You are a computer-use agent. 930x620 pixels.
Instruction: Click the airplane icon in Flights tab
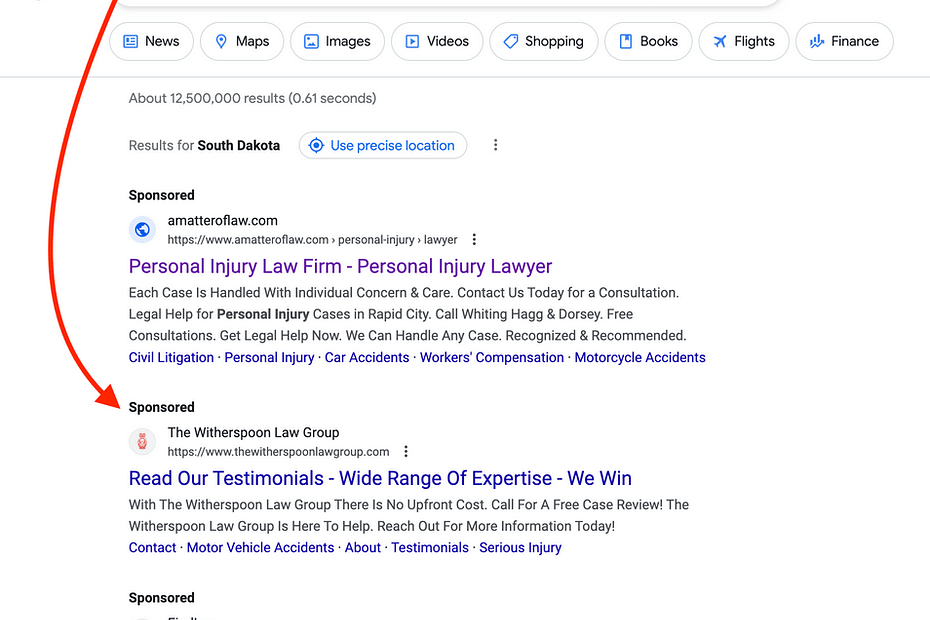[719, 42]
